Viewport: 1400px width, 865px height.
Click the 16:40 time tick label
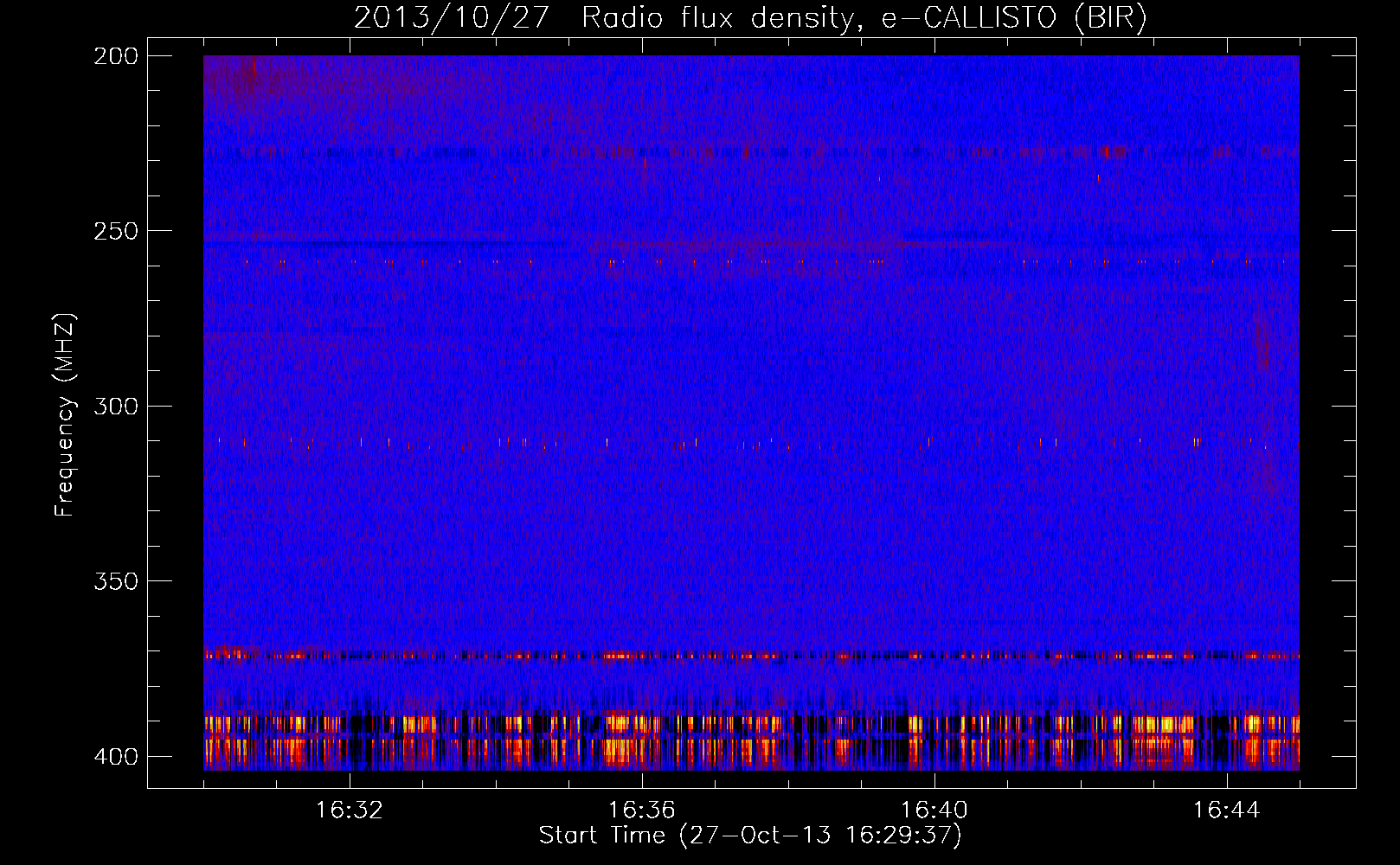point(934,811)
